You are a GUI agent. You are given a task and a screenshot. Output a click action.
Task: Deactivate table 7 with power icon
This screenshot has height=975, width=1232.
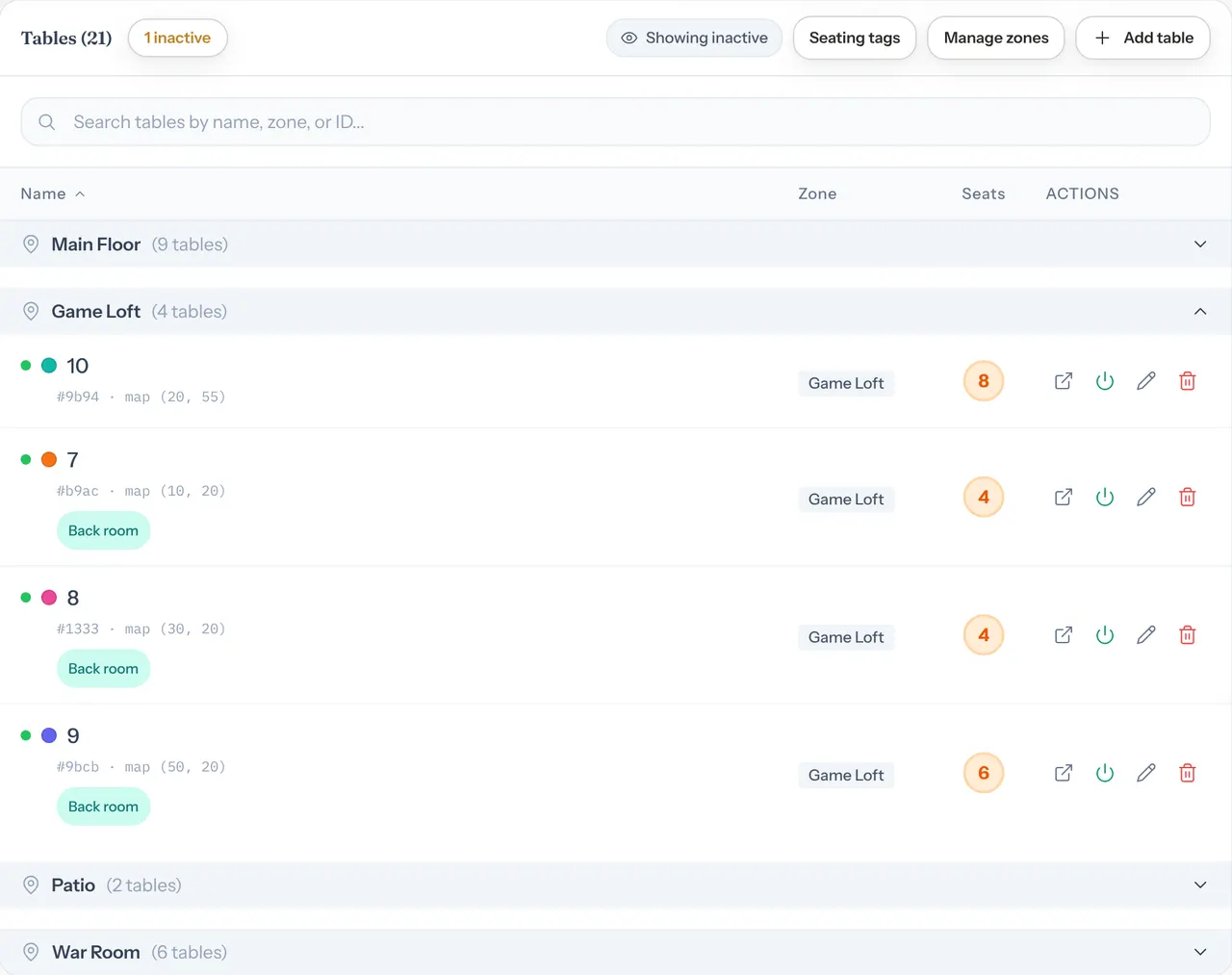click(1105, 498)
